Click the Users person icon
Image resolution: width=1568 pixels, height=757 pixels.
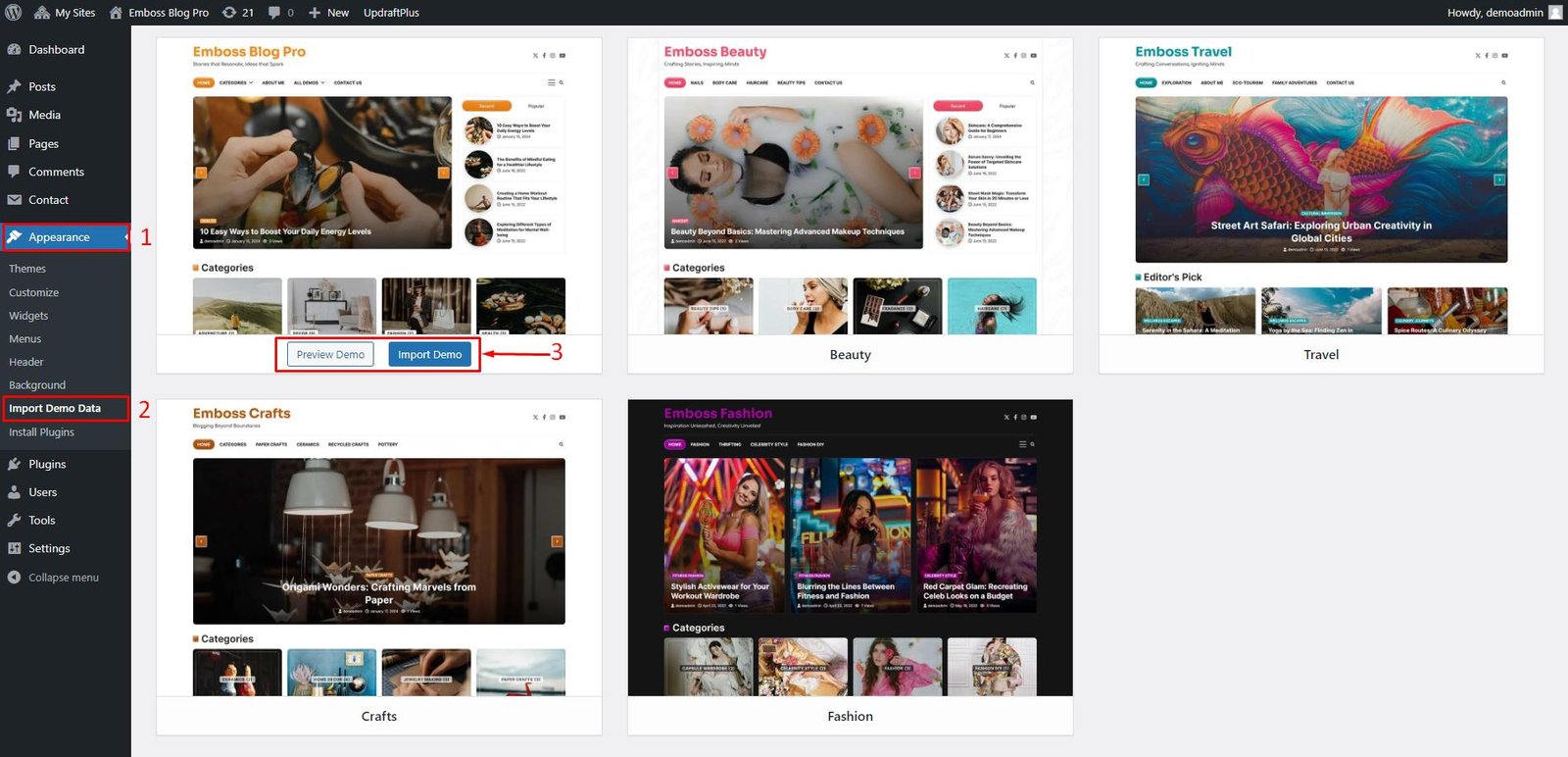pos(14,492)
